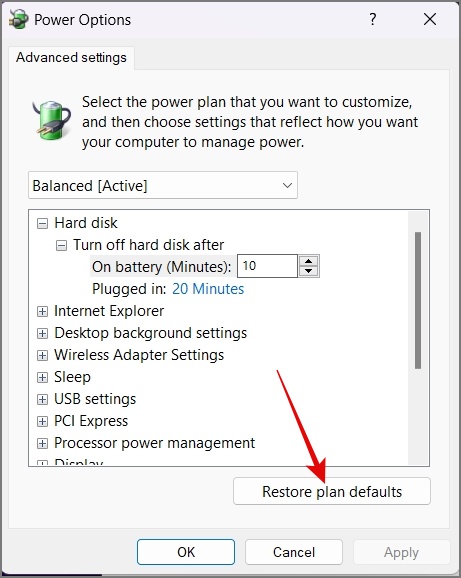Select the Advanced settings tab
Image resolution: width=461 pixels, height=578 pixels.
pos(71,58)
